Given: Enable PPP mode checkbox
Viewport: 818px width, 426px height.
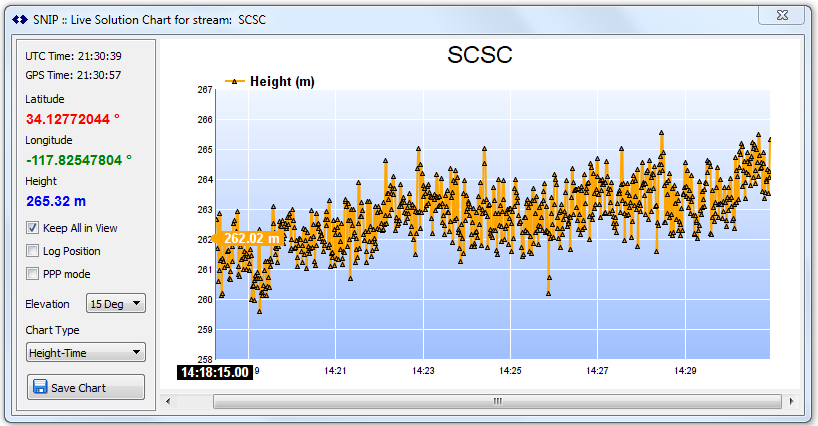Looking at the screenshot, I should tap(33, 274).
